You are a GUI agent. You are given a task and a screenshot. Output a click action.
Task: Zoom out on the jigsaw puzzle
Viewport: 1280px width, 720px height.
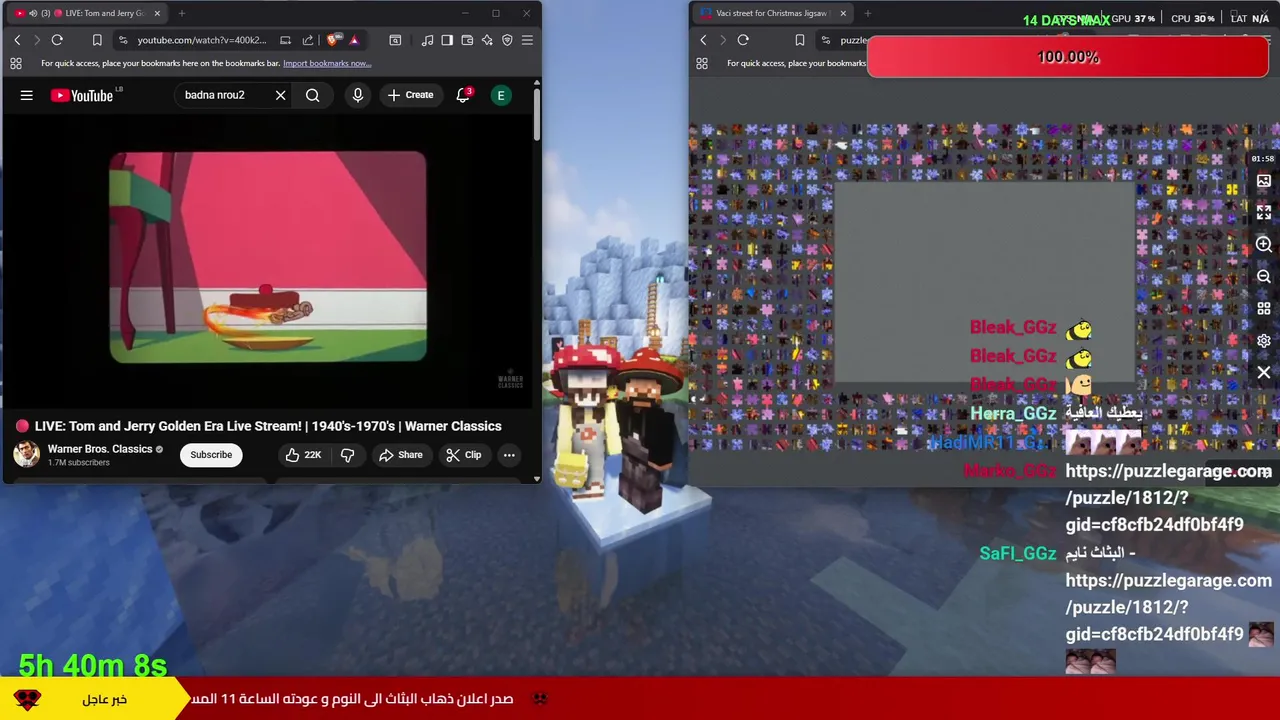(x=1264, y=277)
